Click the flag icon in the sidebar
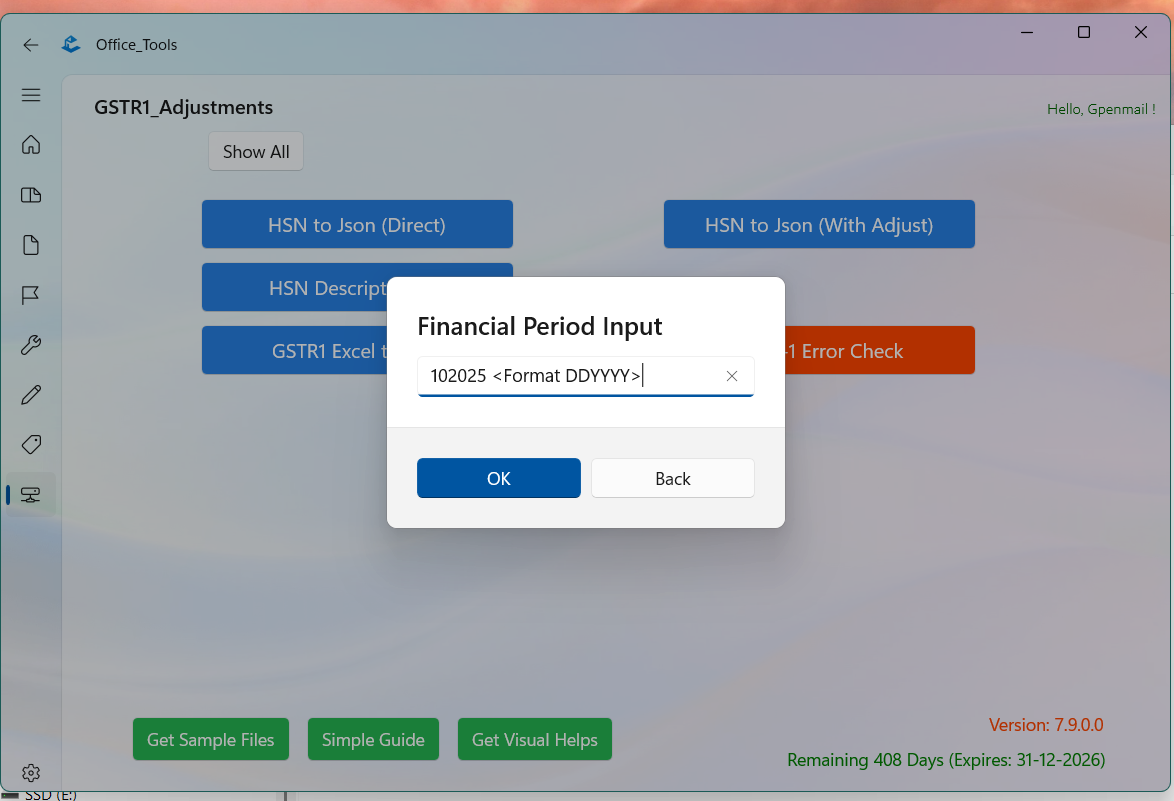 31,295
